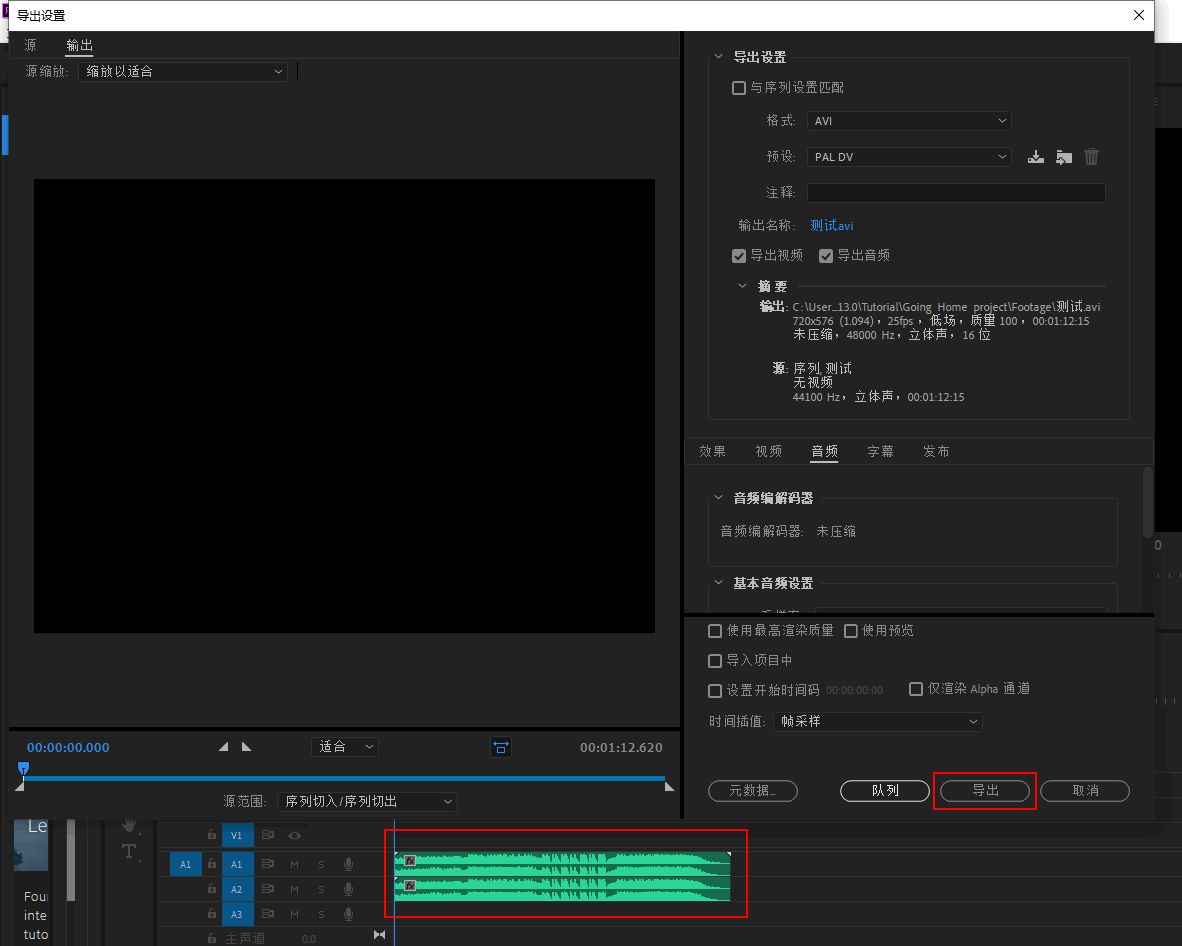Switch to the Publish tab
Screen dimensions: 1182x946
pos(935,452)
